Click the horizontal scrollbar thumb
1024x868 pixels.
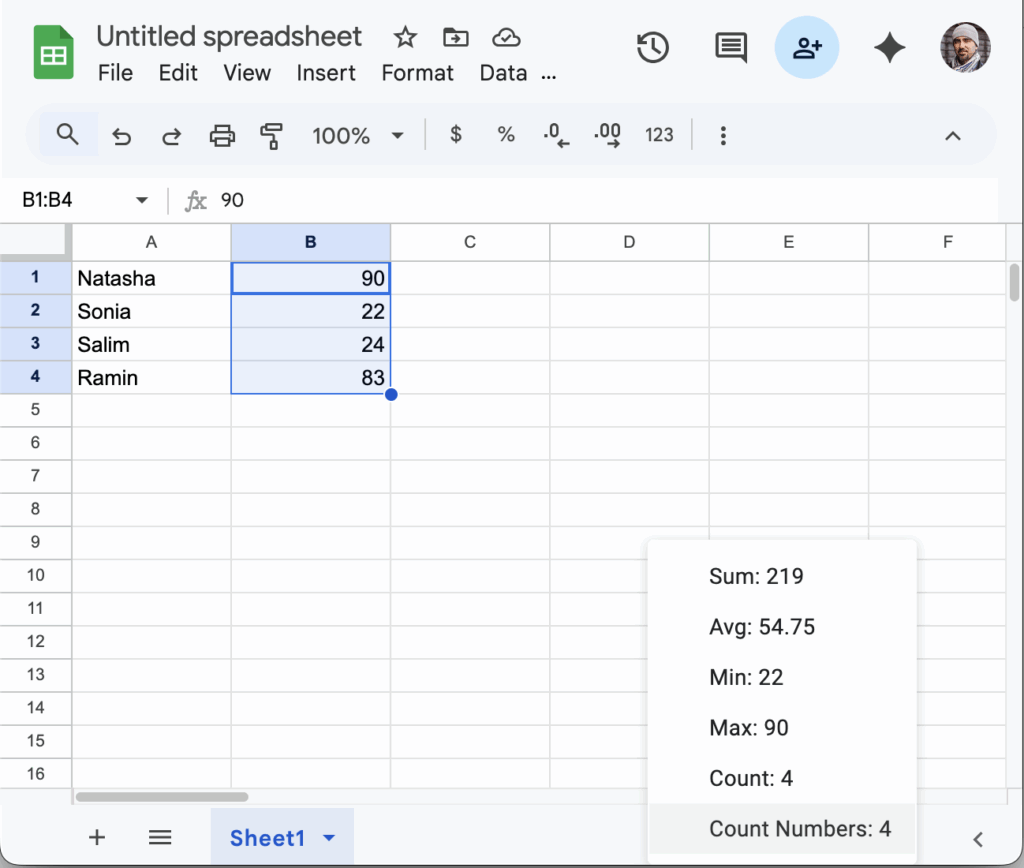[x=161, y=797]
